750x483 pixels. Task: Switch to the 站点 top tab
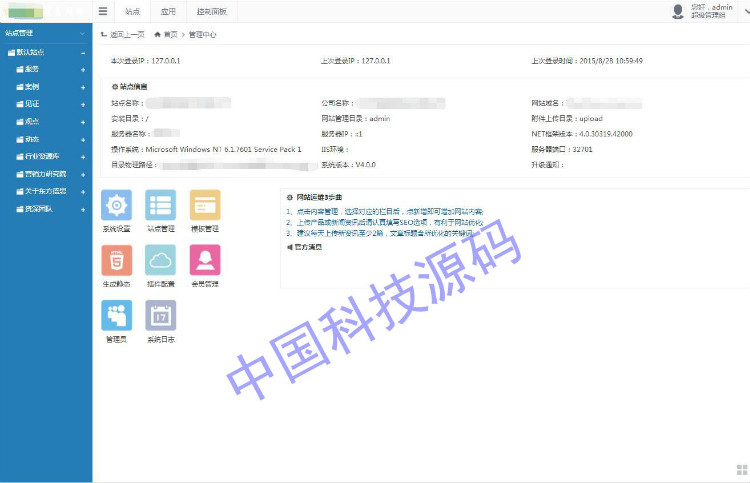click(132, 11)
